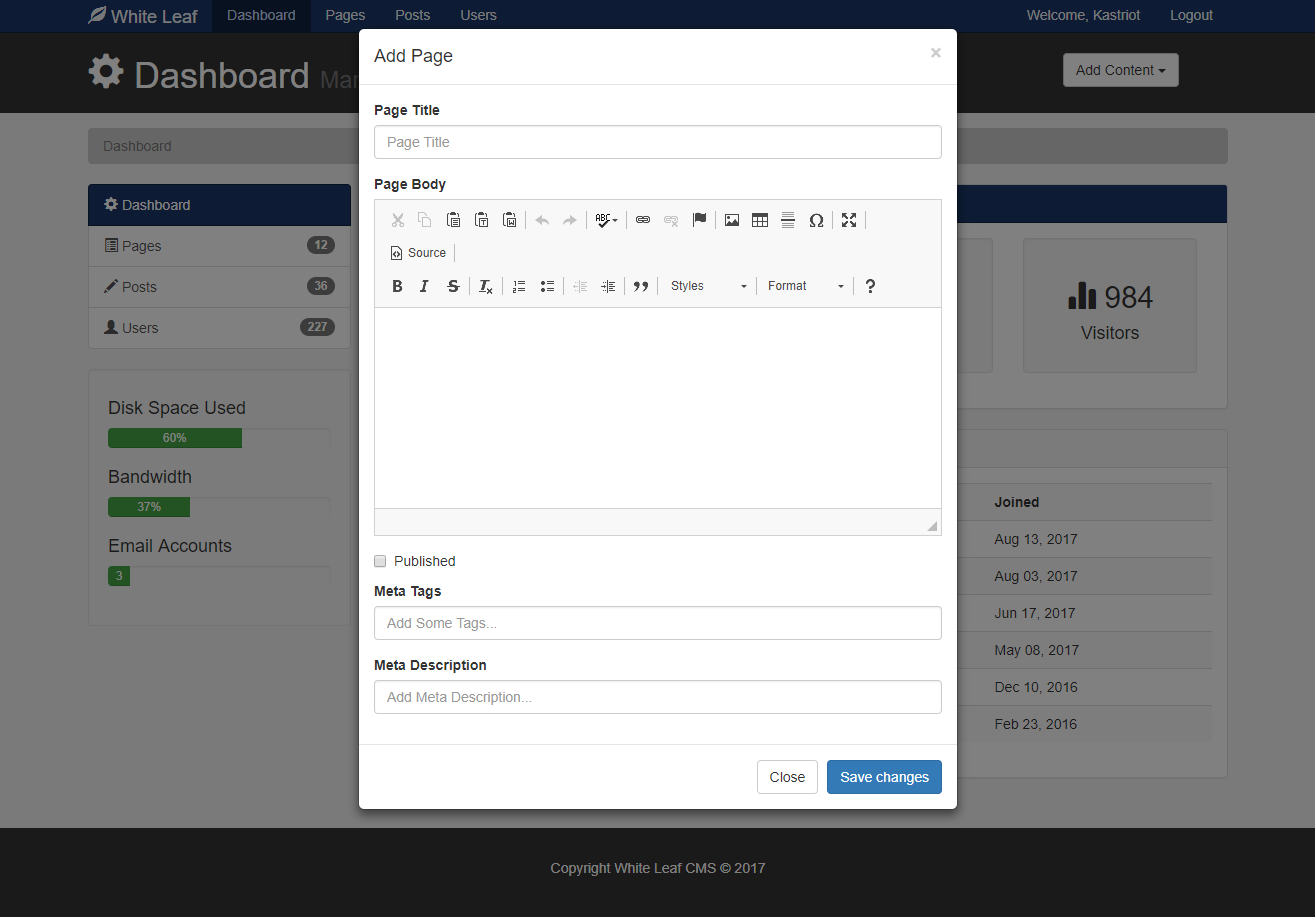Open the Format dropdown in the editor
The width and height of the screenshot is (1315, 917).
(x=804, y=286)
